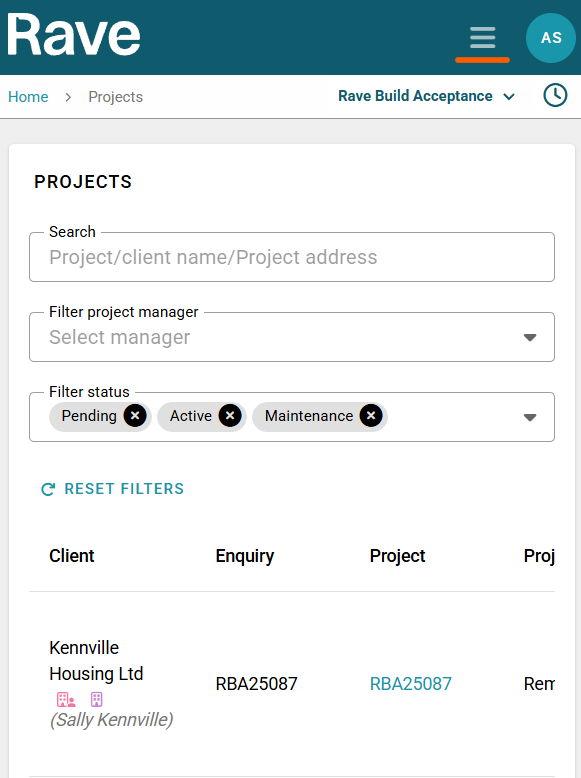Click the purple building icon under Kennville
This screenshot has height=778, width=581.
(x=97, y=700)
